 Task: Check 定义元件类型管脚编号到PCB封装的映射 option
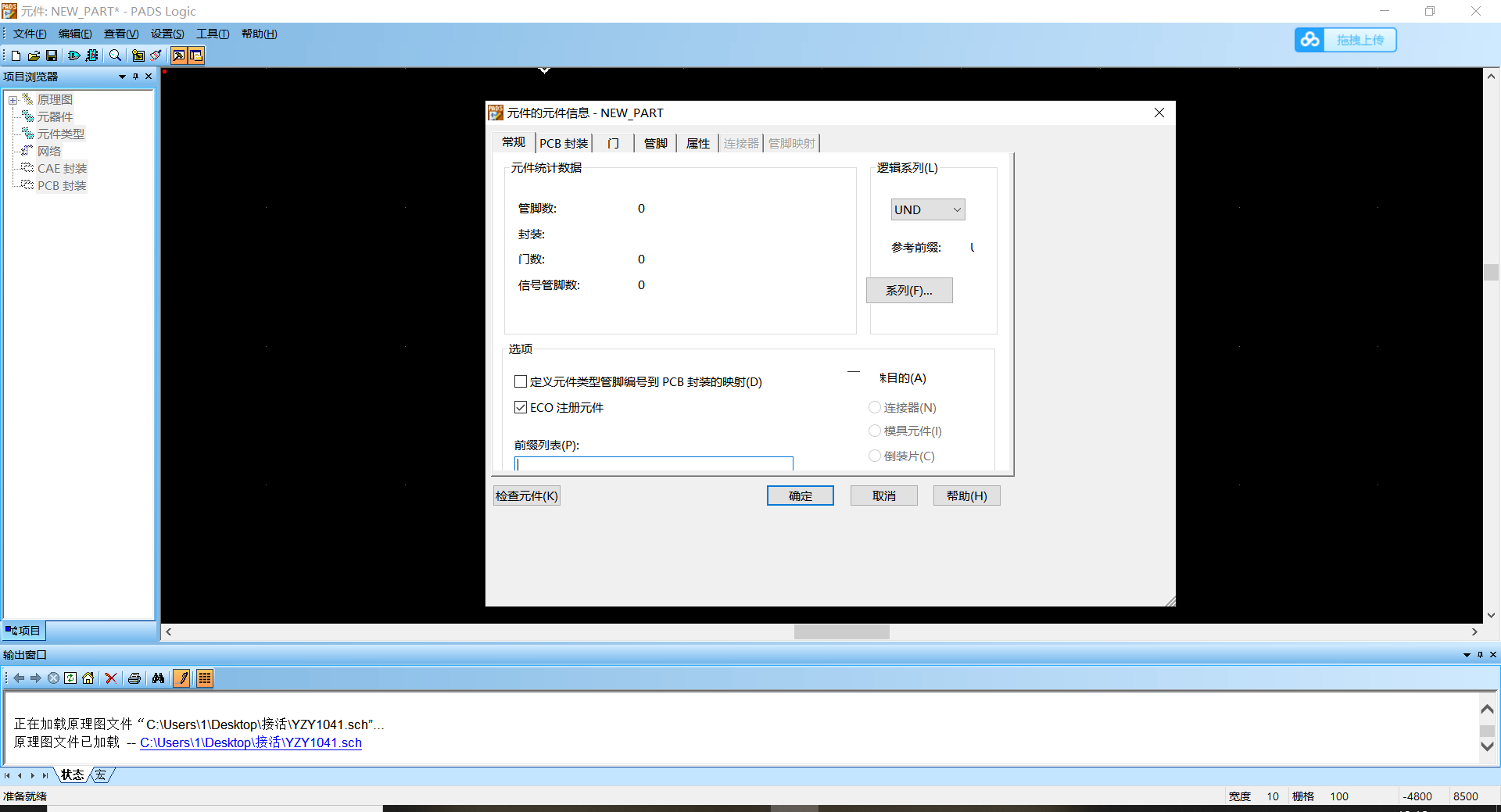(x=521, y=381)
